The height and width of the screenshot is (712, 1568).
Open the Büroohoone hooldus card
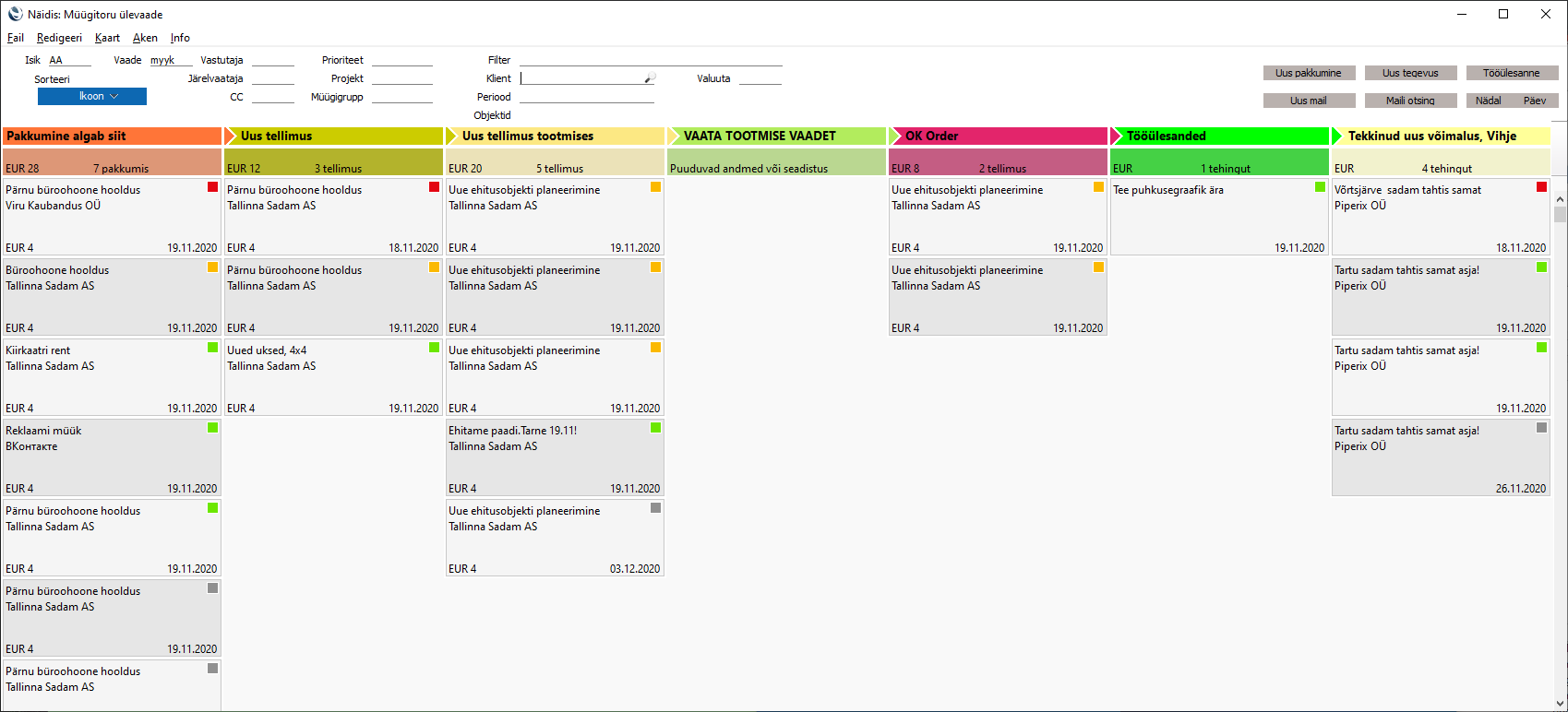(111, 297)
